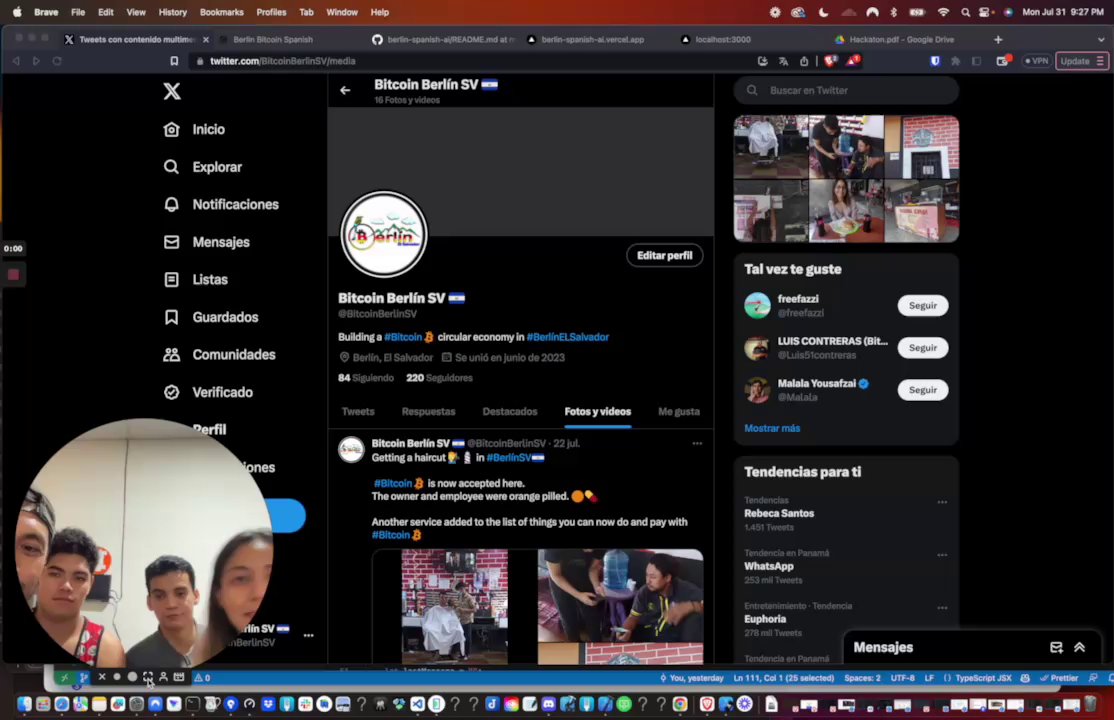
Task: Open options for Rebeca Santos trend
Action: point(942,502)
